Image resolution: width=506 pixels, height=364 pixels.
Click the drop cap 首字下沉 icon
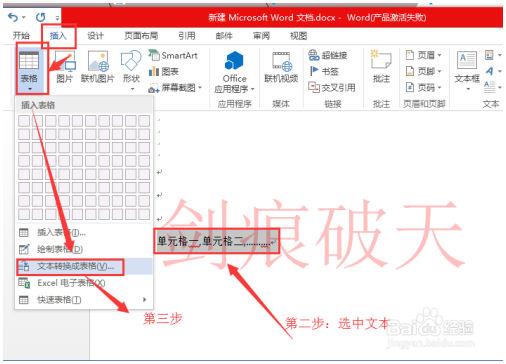pyautogui.click(x=489, y=86)
